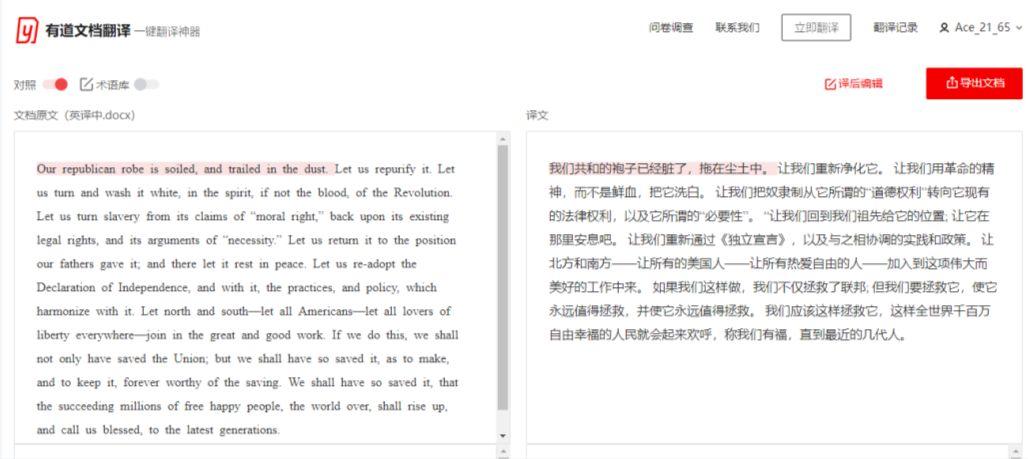Click the 对照 label text
This screenshot has width=1028, height=459.
pos(25,84)
